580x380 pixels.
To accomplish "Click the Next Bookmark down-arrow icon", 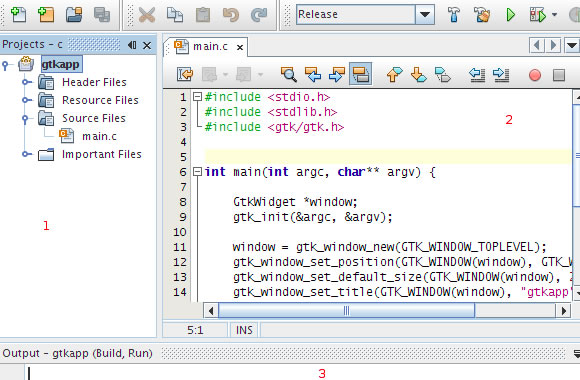I will tap(418, 74).
